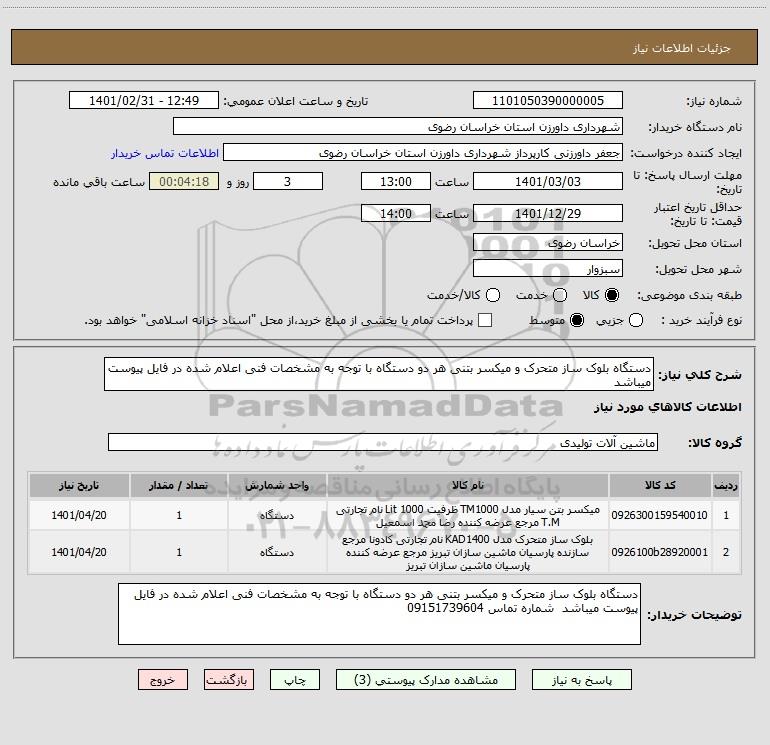Click item name بلوک ساز متحرک KAD1400

click(468, 552)
